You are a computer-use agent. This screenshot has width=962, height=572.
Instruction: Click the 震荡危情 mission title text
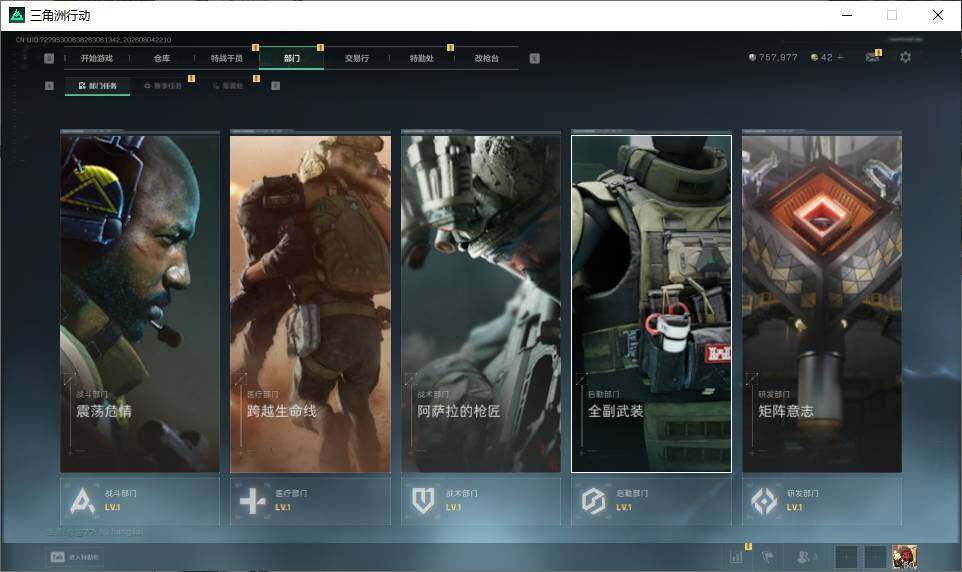104,411
